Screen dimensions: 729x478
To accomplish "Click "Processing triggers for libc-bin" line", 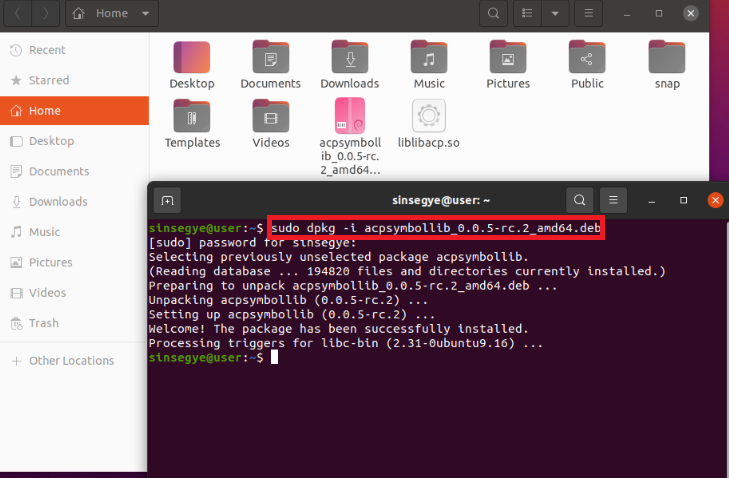I will [345, 344].
